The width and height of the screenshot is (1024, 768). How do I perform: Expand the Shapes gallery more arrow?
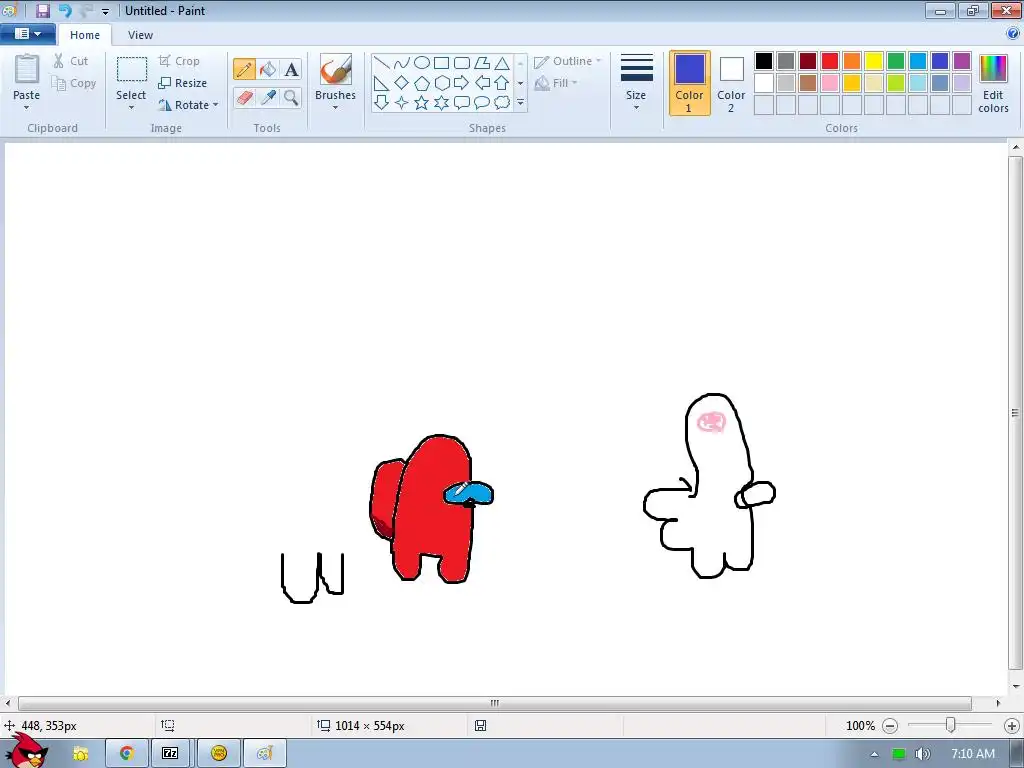(x=520, y=103)
